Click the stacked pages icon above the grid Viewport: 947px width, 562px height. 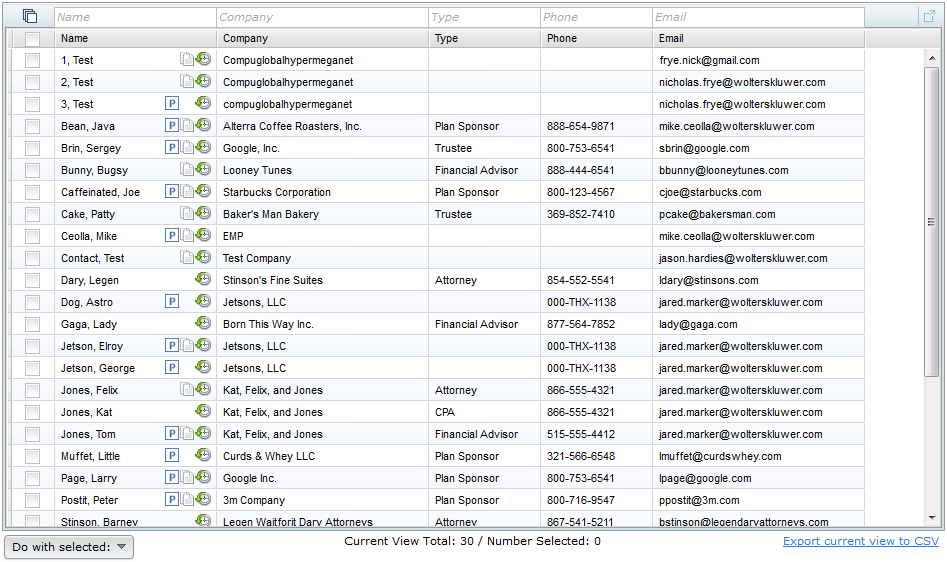point(30,16)
